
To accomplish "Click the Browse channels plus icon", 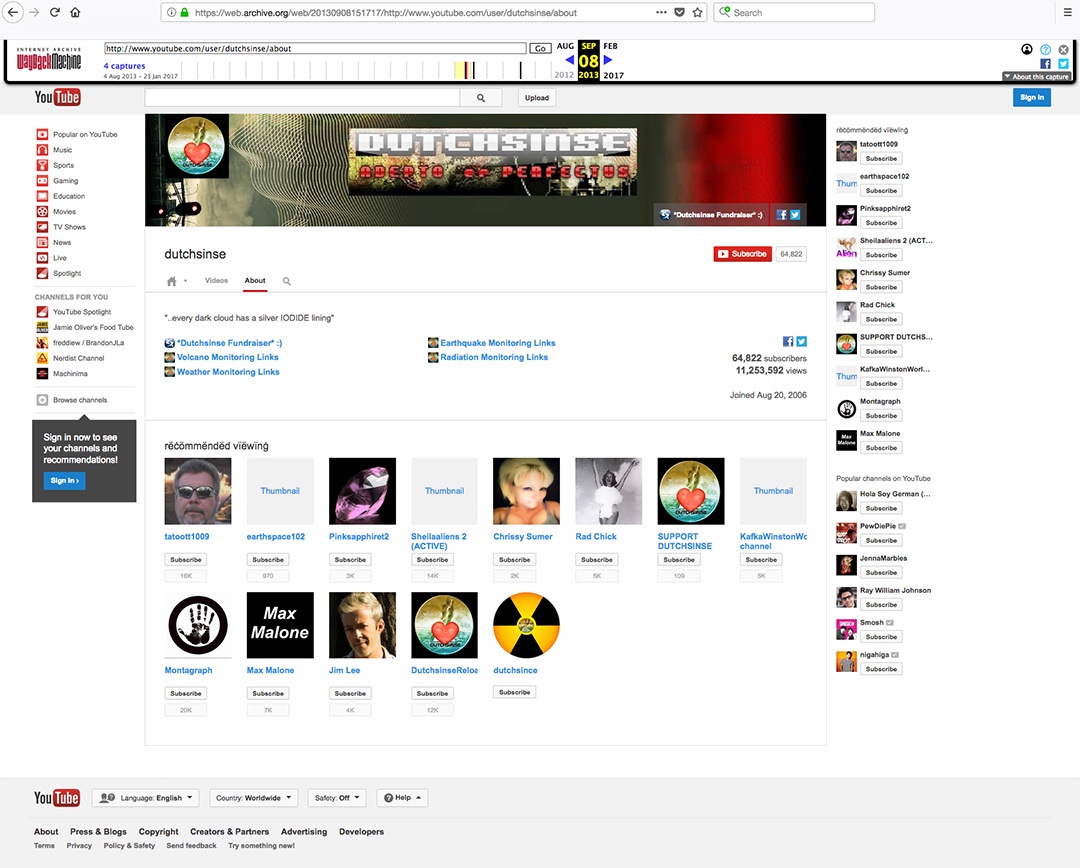I will pos(42,400).
